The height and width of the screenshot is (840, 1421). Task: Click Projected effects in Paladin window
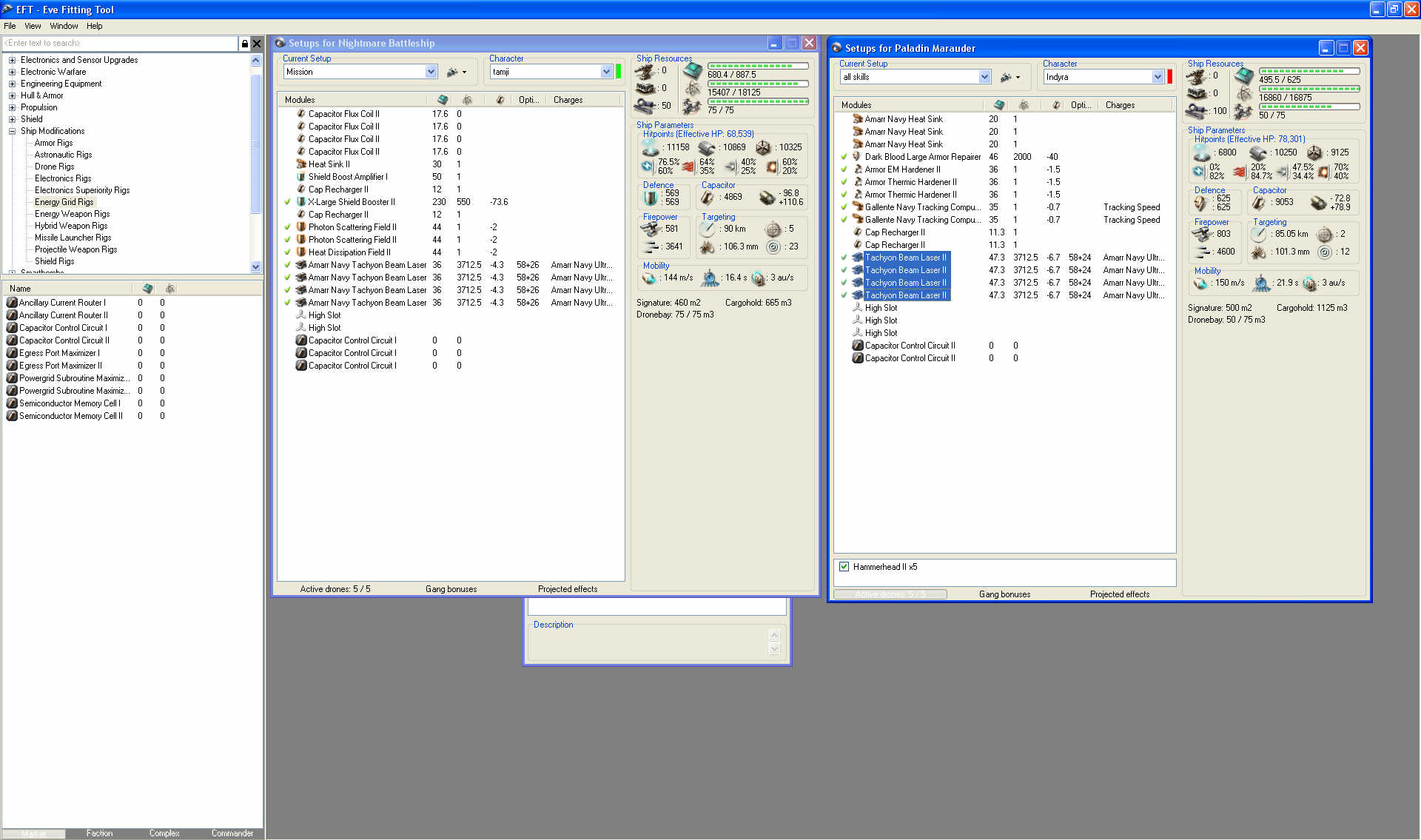click(1119, 594)
